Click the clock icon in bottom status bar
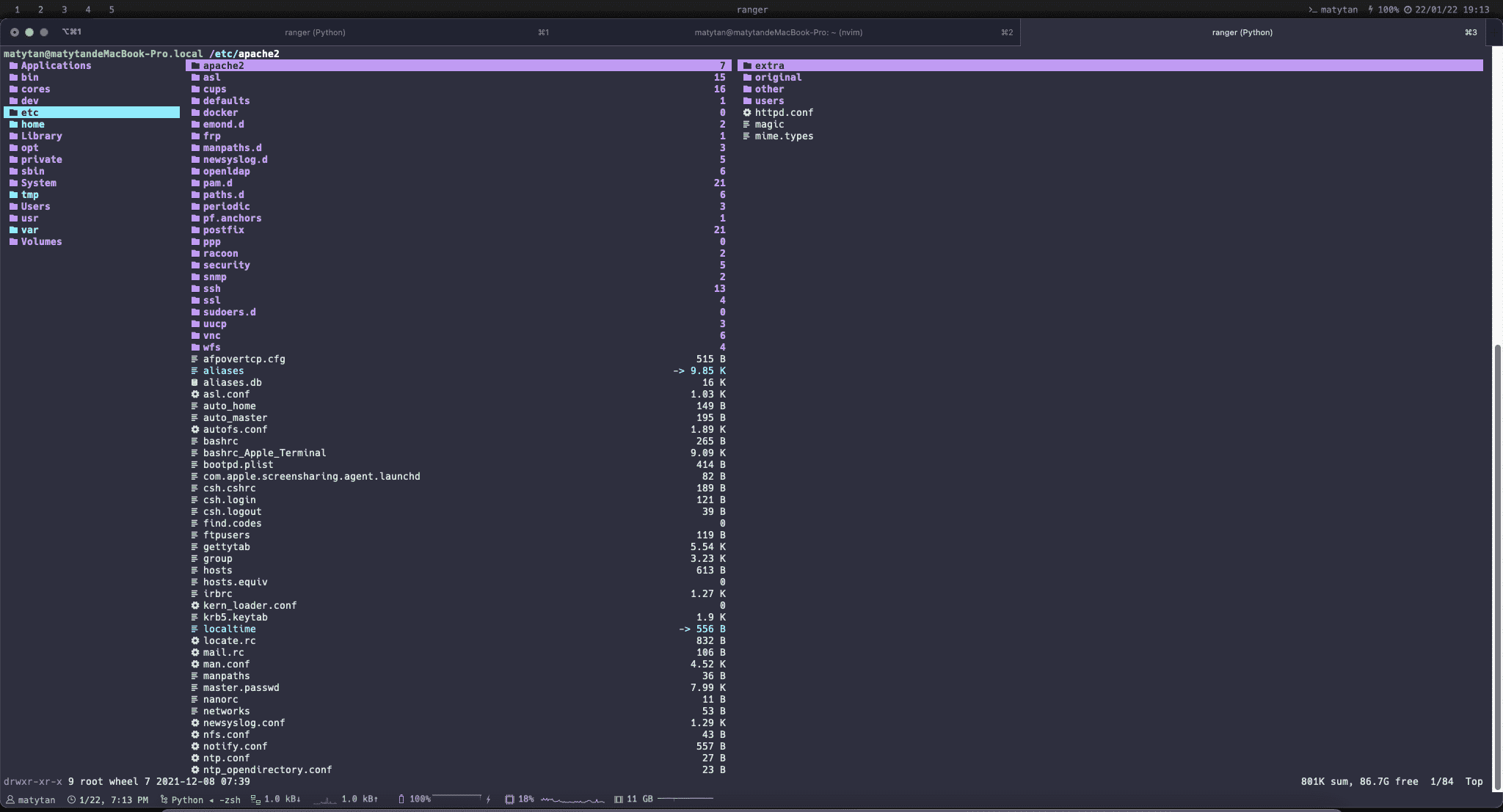This screenshot has height=812, width=1503. tap(71, 800)
